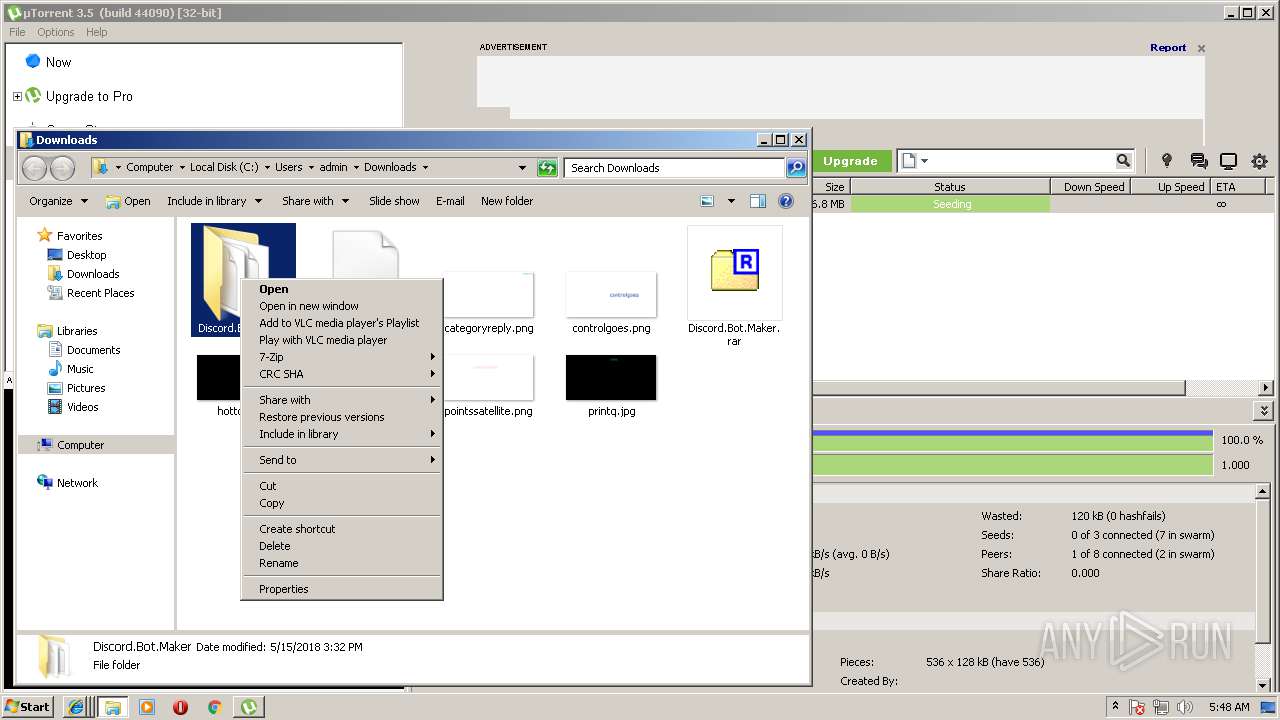Open uTorrent chat bubbles icon
The height and width of the screenshot is (720, 1280).
[x=1198, y=161]
